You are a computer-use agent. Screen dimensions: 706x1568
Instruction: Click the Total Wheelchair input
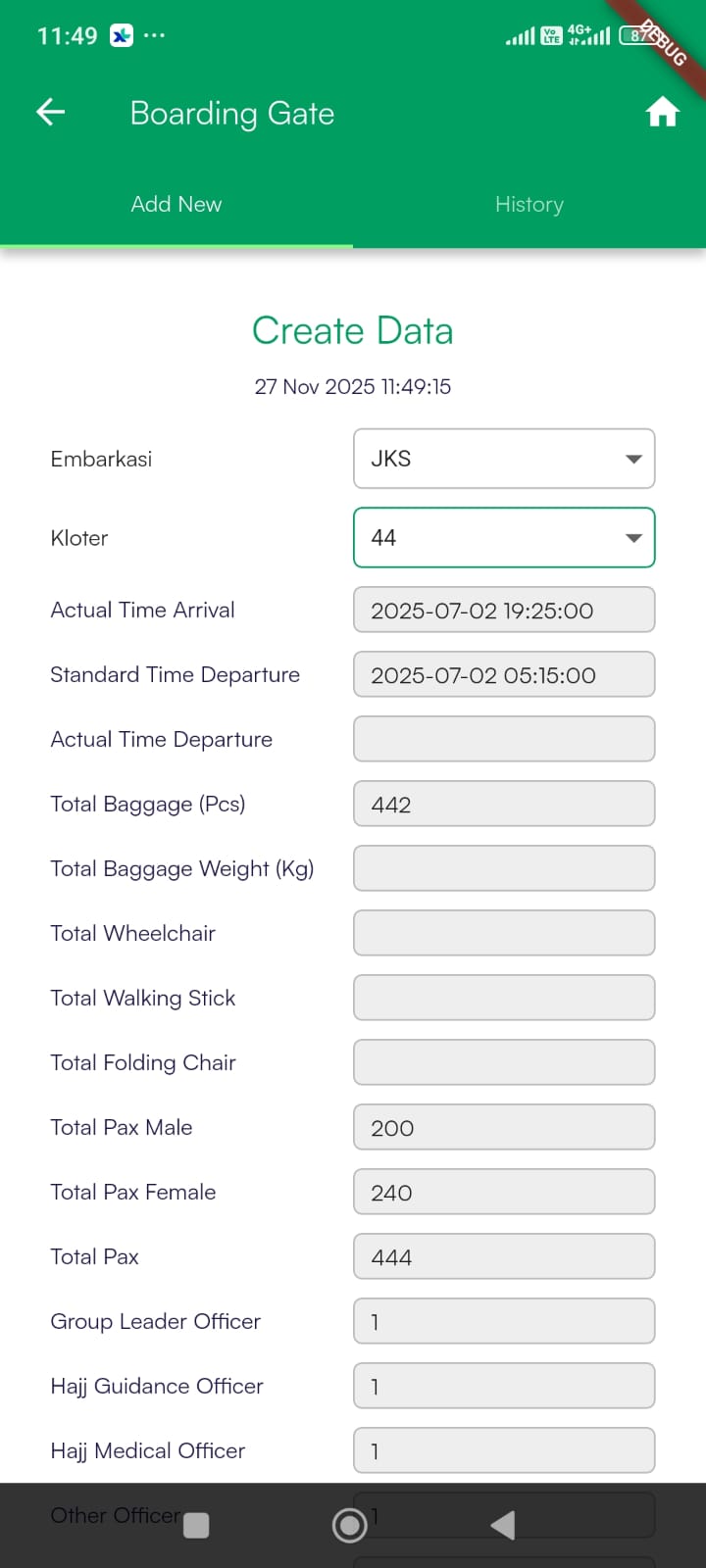[503, 933]
